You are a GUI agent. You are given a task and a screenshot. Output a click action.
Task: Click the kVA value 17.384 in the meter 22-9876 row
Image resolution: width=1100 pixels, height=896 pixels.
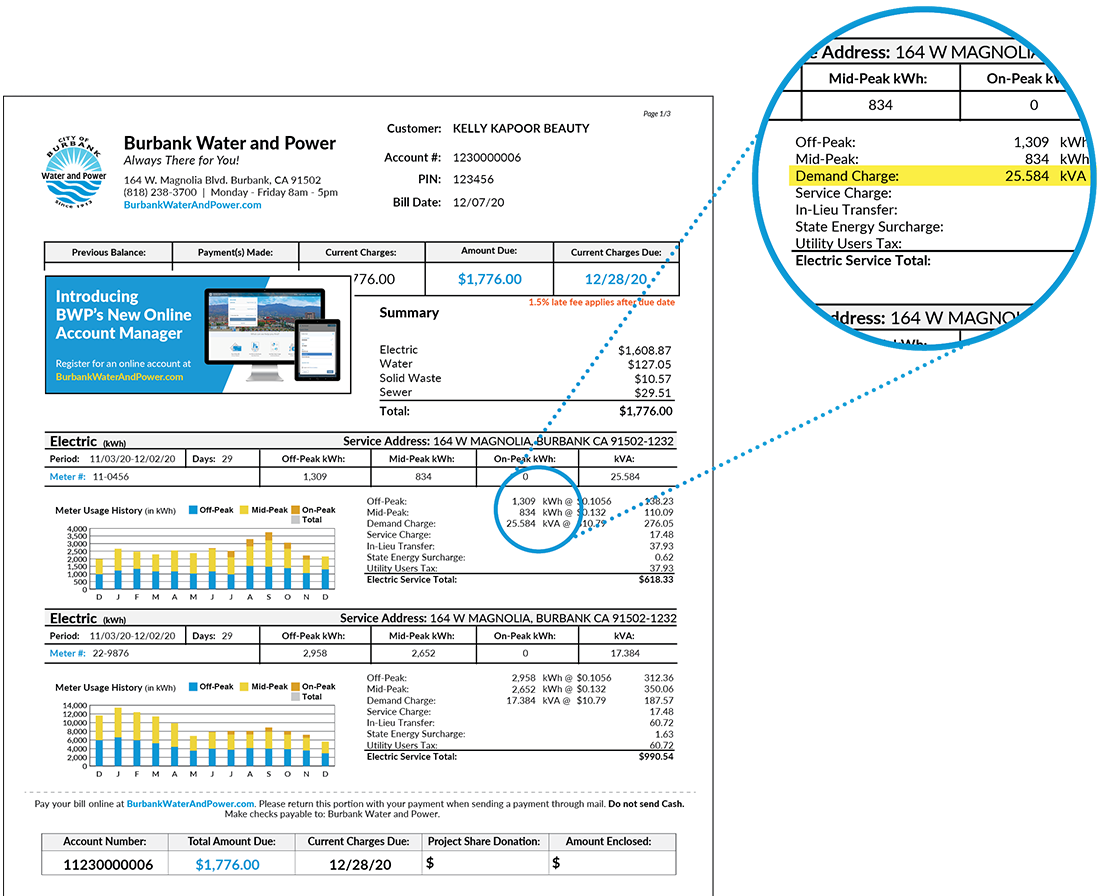[625, 653]
